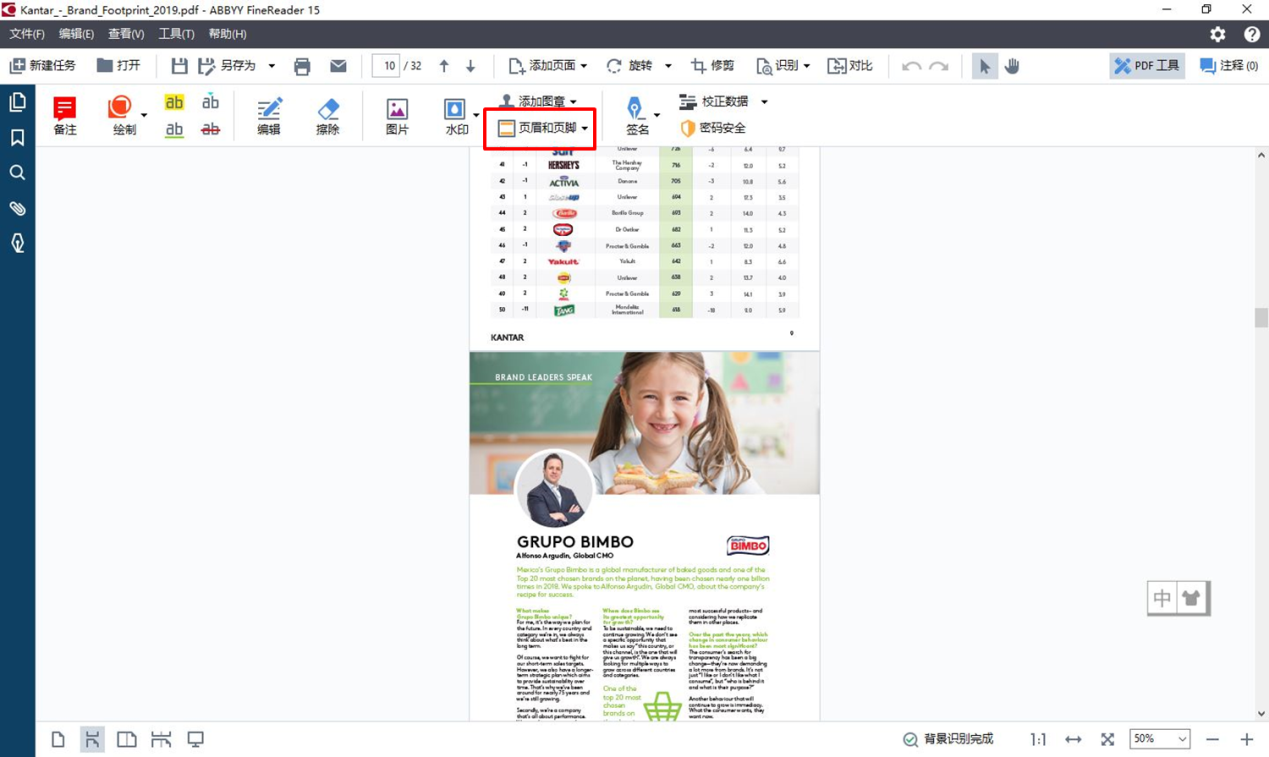The image size is (1269, 757).
Task: Zoom in with the plus button
Action: coord(1247,739)
